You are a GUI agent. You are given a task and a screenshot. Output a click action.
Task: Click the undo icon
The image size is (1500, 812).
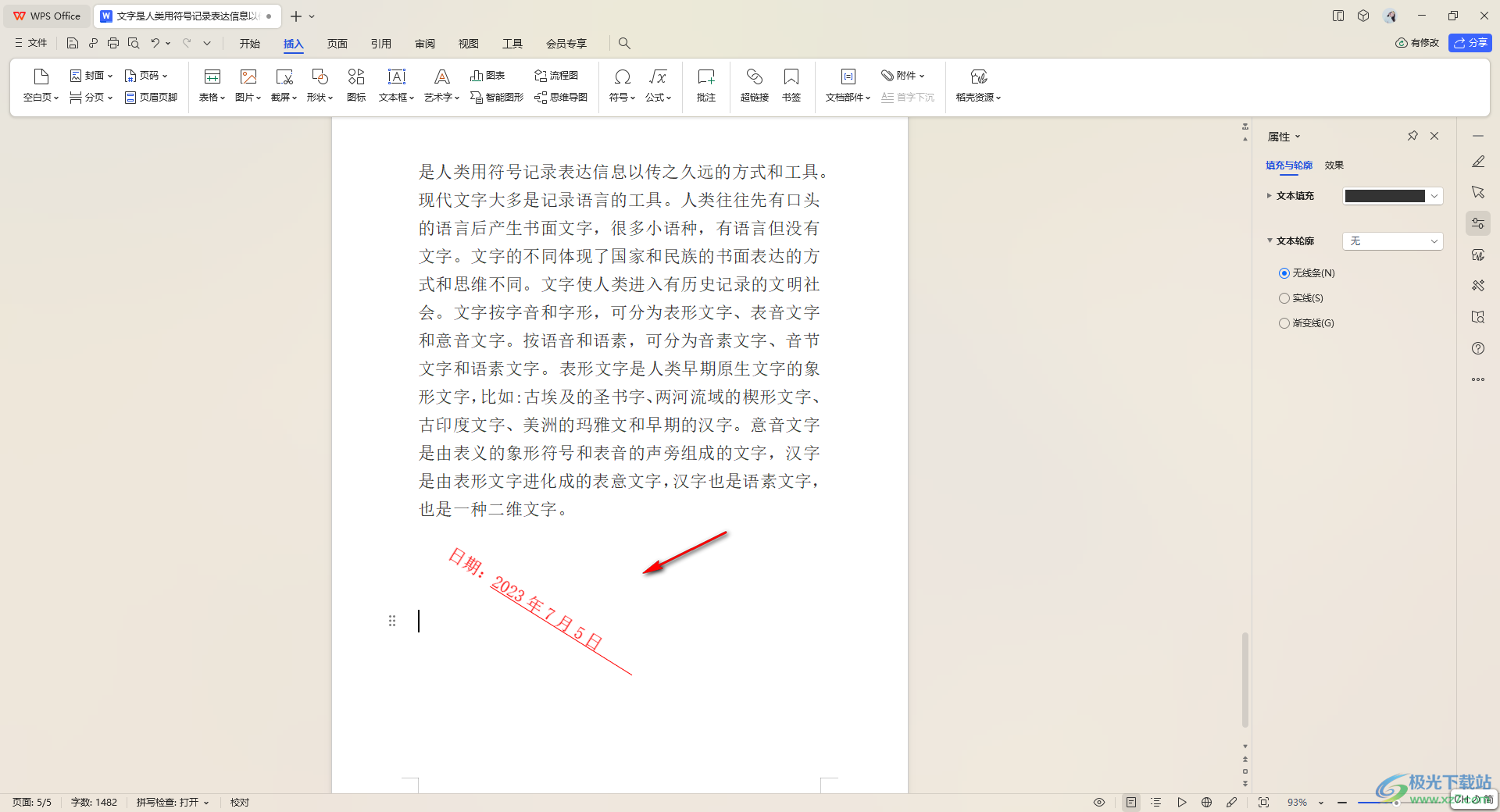(x=155, y=43)
